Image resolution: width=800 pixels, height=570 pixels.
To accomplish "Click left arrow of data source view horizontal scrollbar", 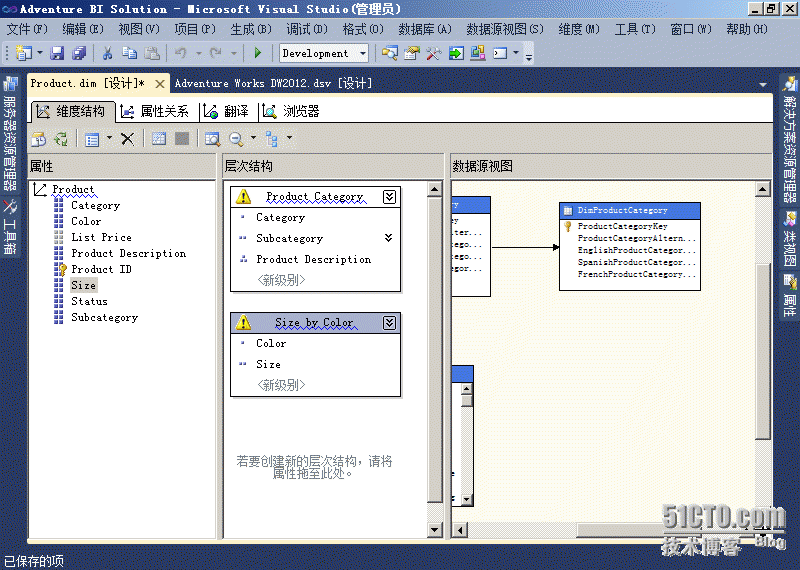I will click(460, 530).
